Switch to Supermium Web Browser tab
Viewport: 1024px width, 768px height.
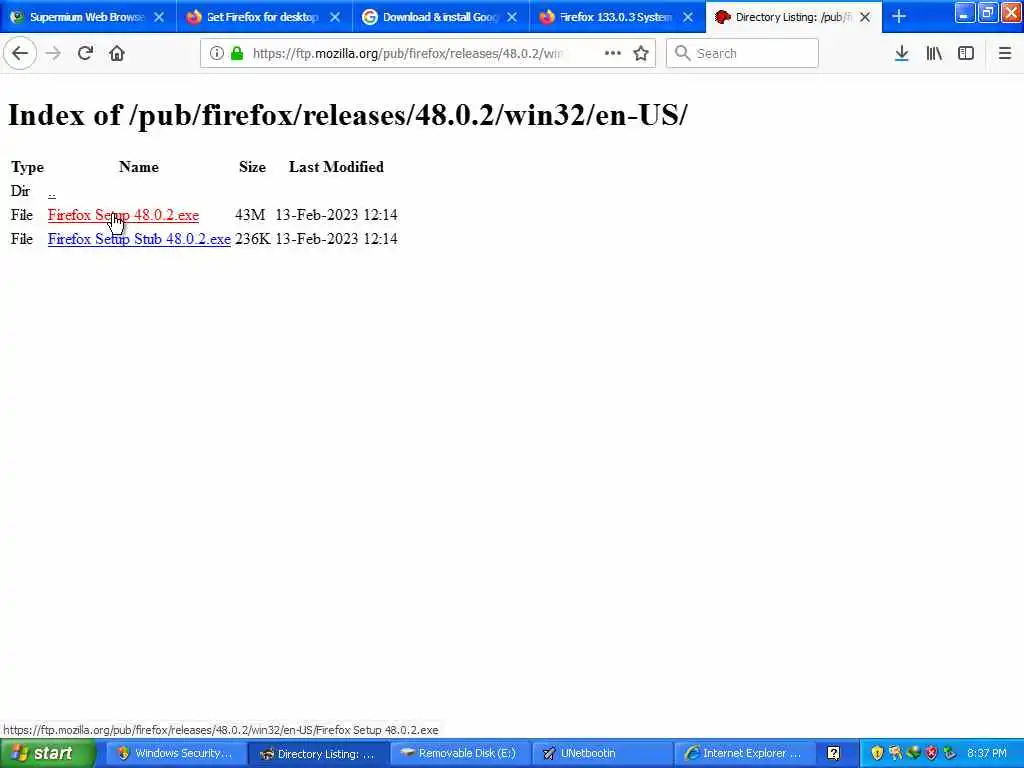tap(86, 17)
